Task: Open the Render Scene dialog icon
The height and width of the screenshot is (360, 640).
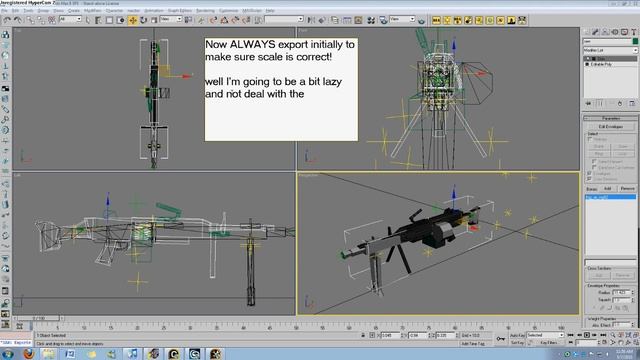Action: [x=383, y=20]
